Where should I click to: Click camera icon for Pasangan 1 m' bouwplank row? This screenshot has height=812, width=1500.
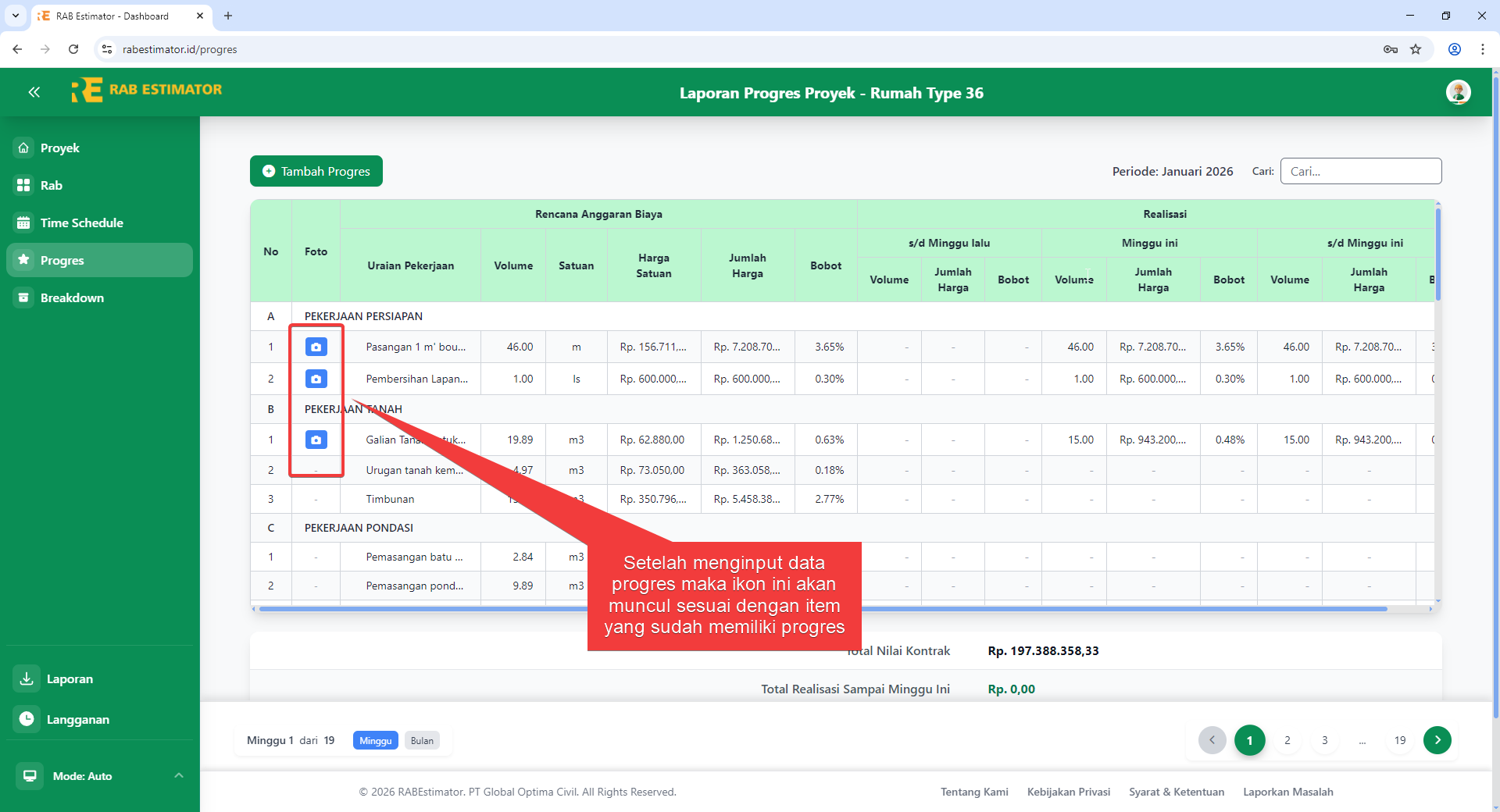[316, 347]
